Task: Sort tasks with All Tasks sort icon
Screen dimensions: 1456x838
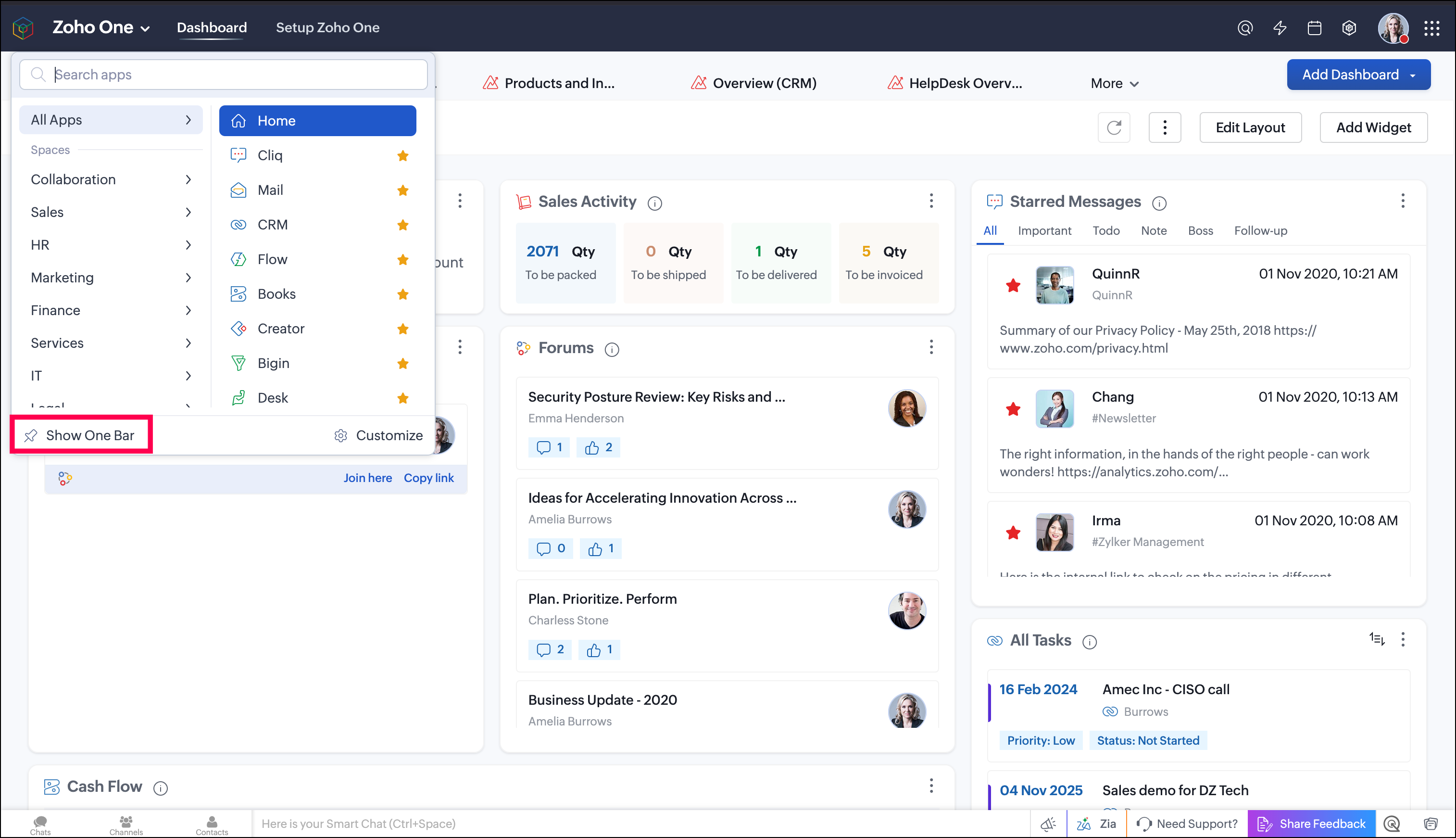Action: [x=1377, y=639]
